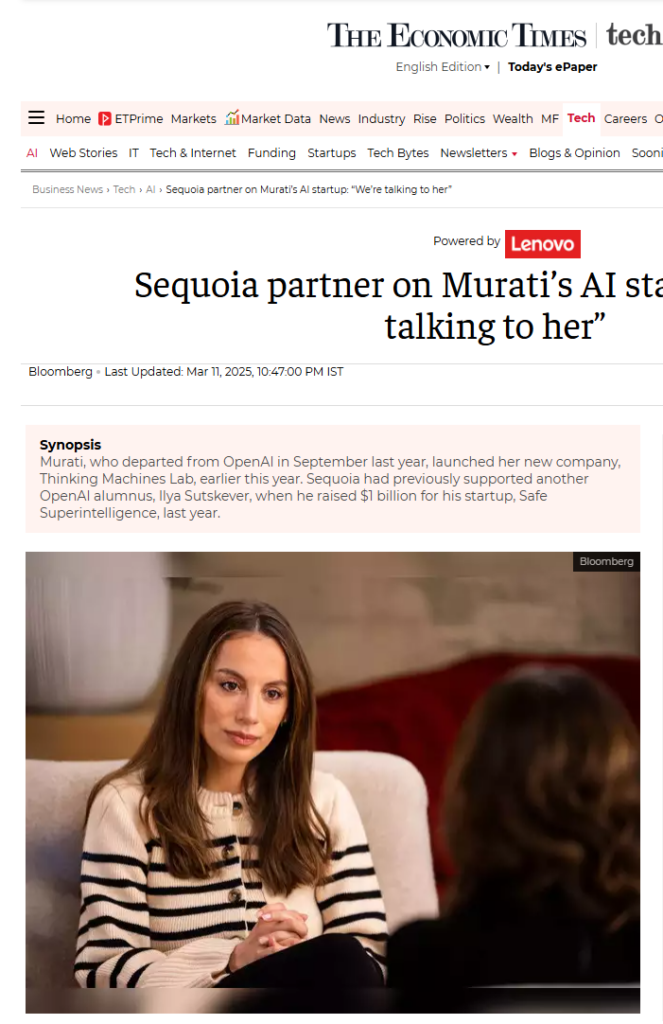Click The Economic Times logo
663x1024 pixels.
coord(457,35)
